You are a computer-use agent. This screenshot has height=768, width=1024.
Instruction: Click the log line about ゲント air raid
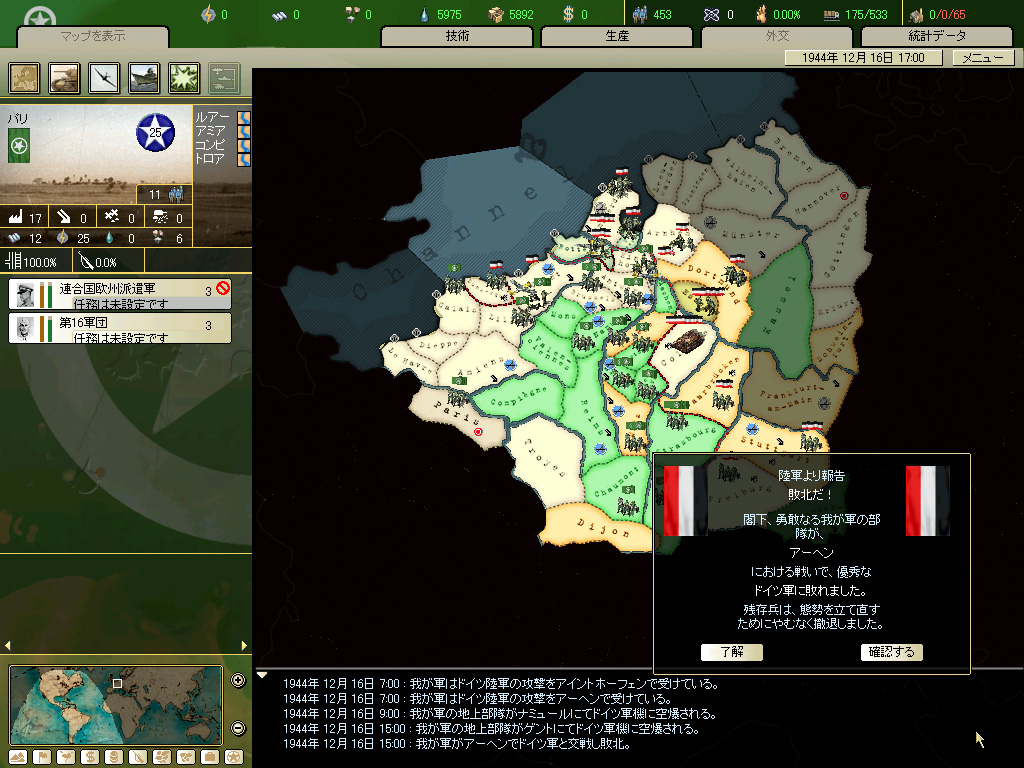pos(491,729)
